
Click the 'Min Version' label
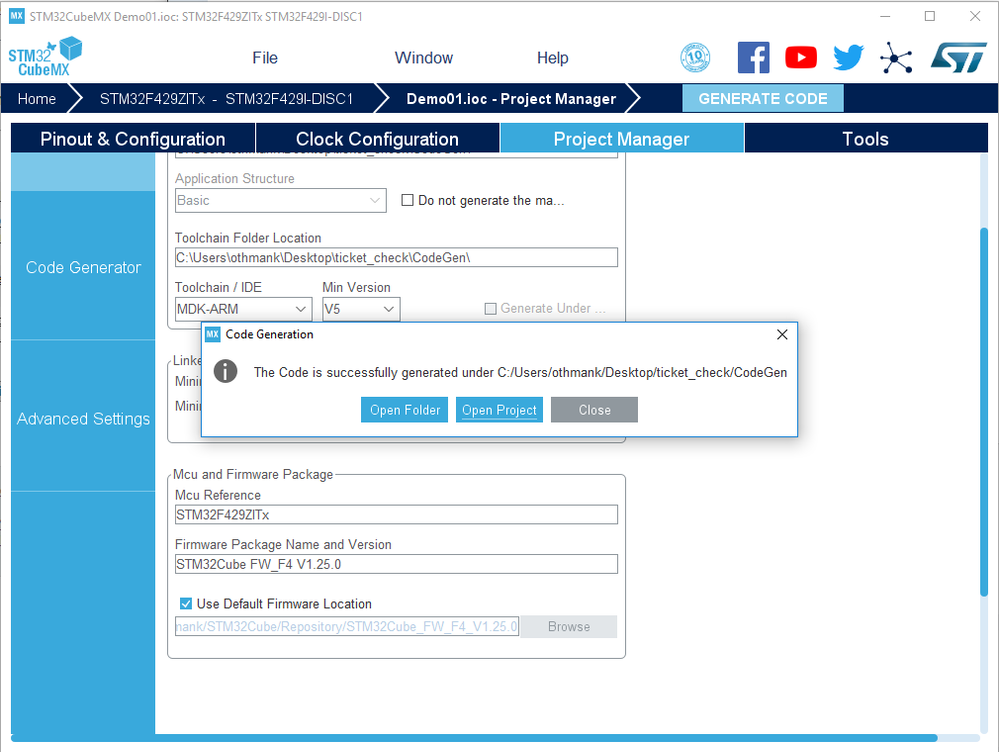pyautogui.click(x=356, y=287)
